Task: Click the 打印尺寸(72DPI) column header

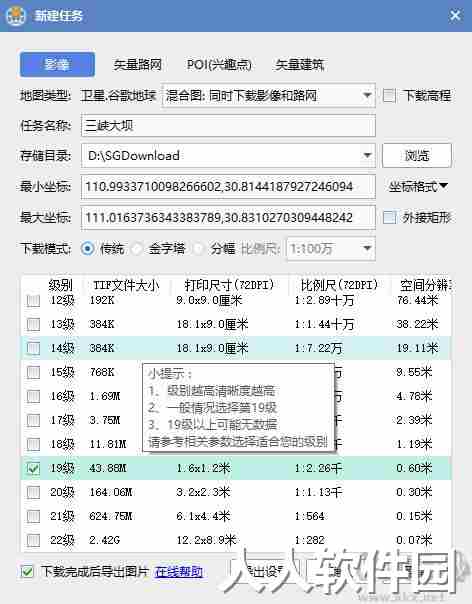Action: coord(229,285)
